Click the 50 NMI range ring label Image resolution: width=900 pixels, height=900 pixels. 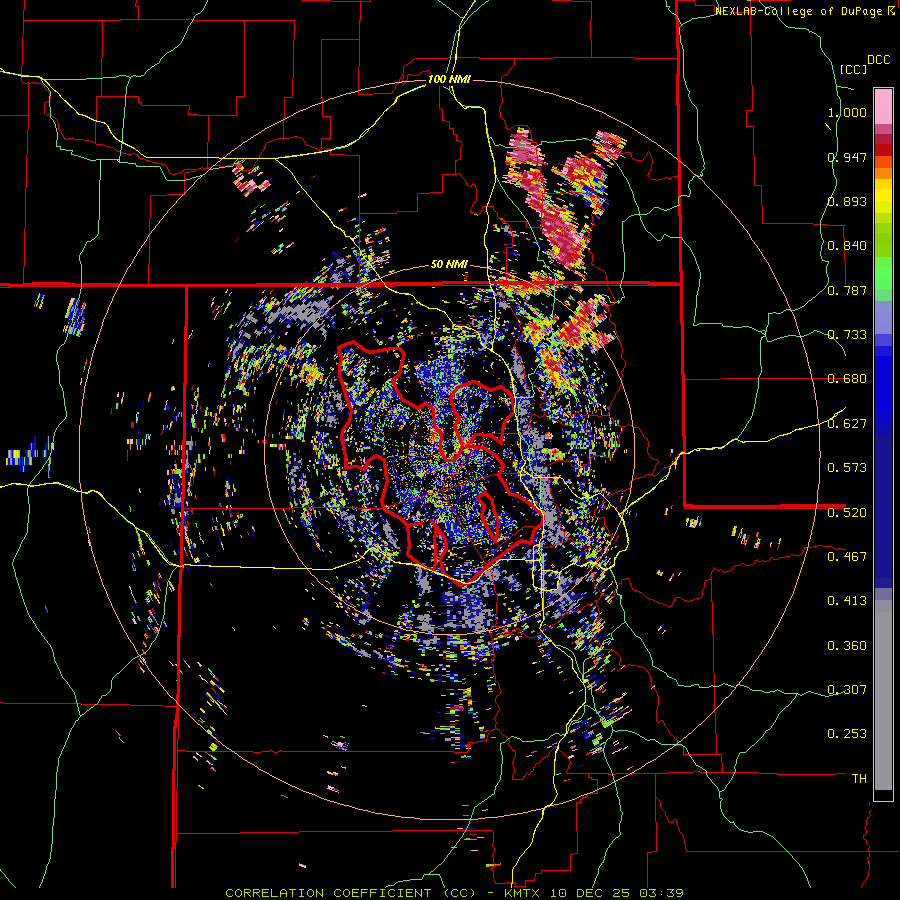pyautogui.click(x=449, y=265)
